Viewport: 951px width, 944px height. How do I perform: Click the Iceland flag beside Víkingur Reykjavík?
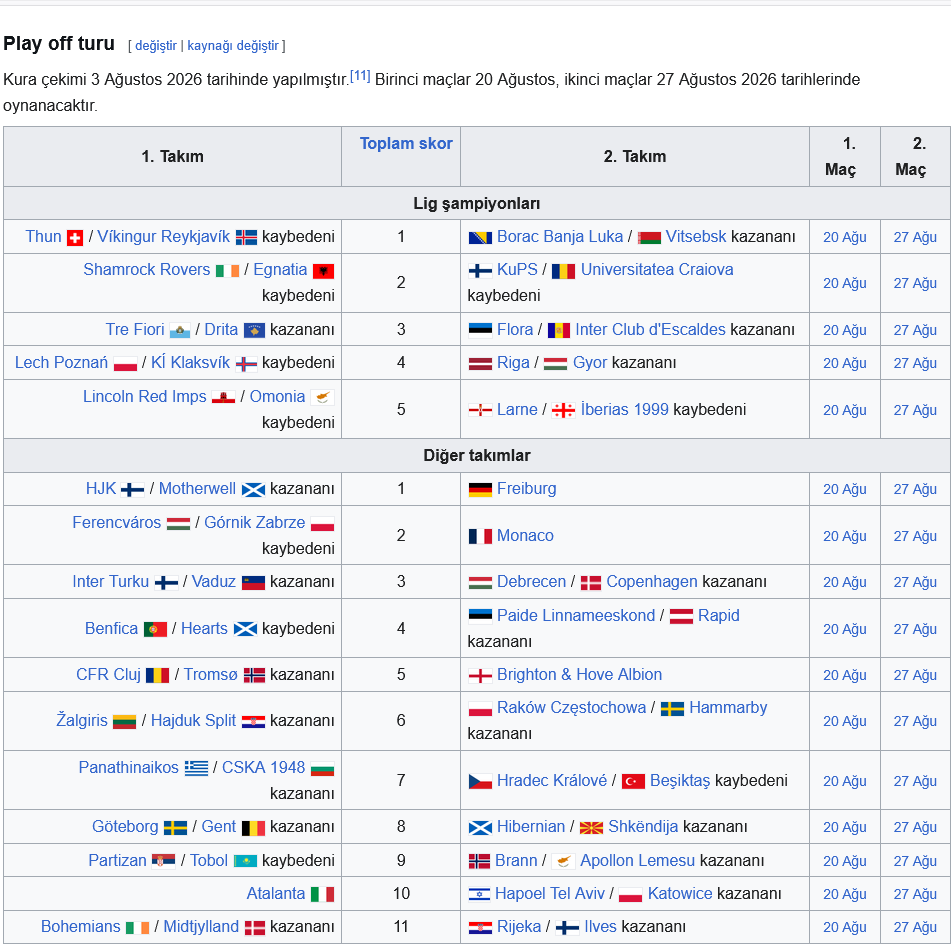(x=246, y=238)
